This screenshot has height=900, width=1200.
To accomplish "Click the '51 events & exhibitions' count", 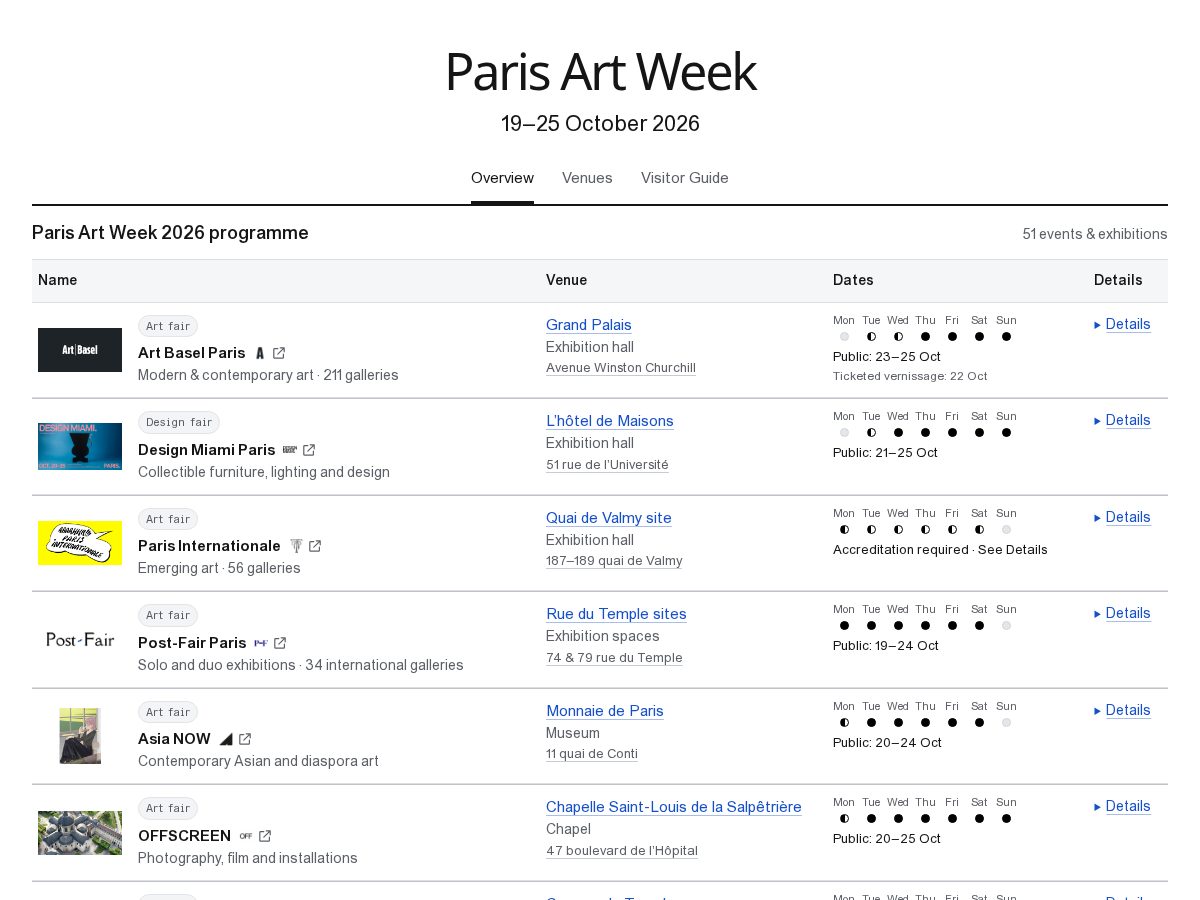I will 1095,234.
